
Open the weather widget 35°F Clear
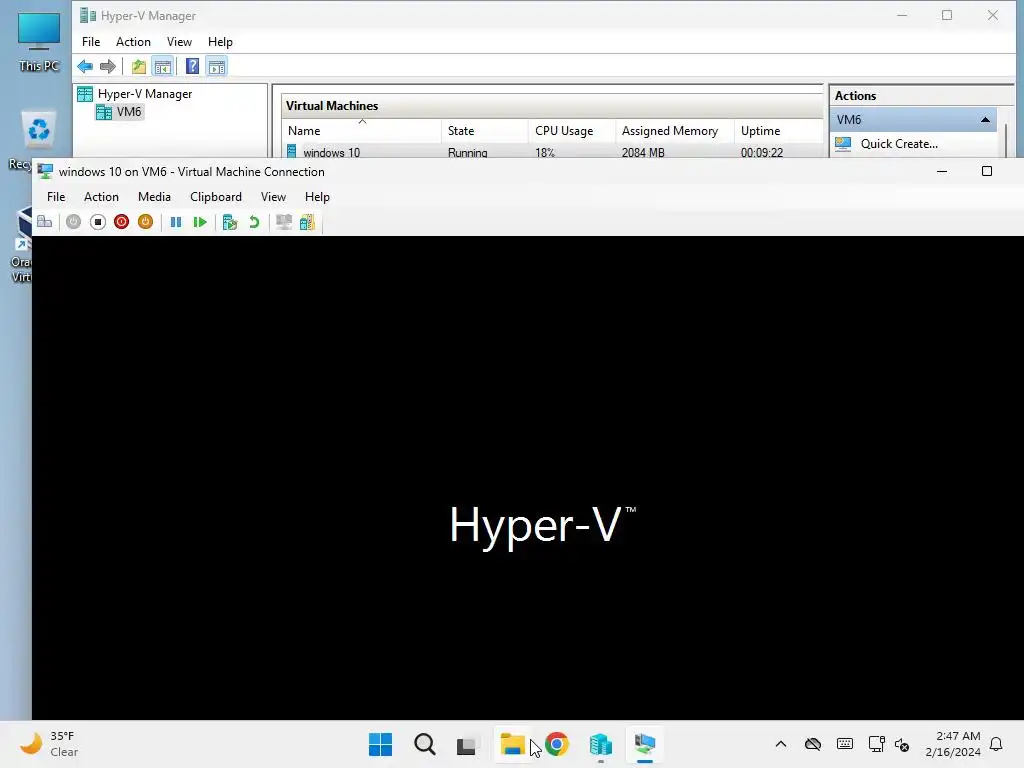(x=50, y=744)
